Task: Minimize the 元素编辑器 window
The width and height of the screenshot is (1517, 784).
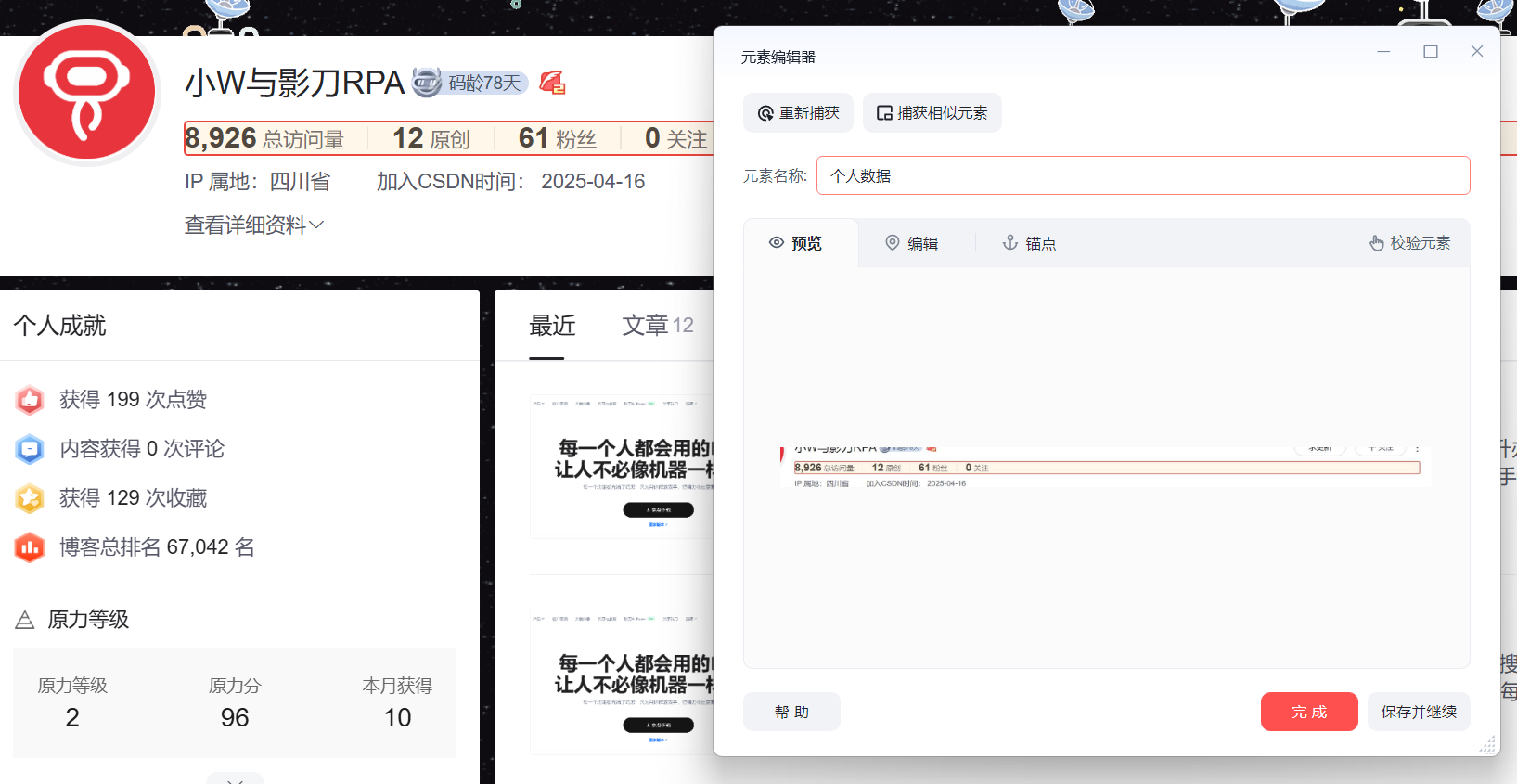Action: coord(1383,52)
